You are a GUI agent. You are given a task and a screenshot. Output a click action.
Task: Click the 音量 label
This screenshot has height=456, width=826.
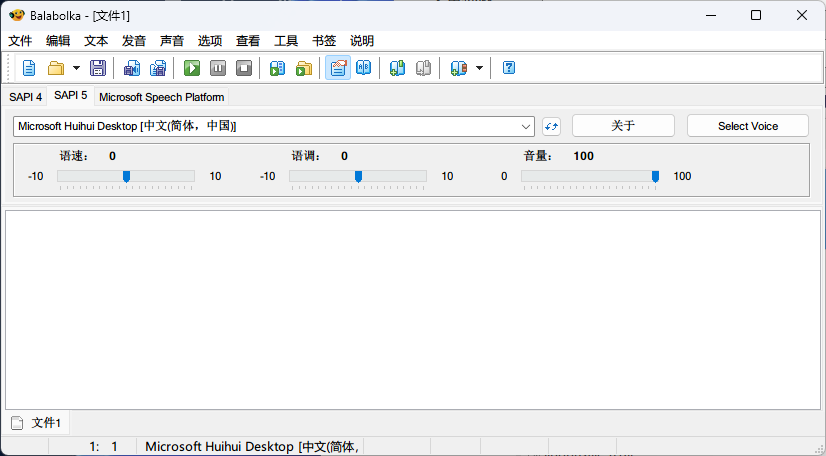click(538, 156)
